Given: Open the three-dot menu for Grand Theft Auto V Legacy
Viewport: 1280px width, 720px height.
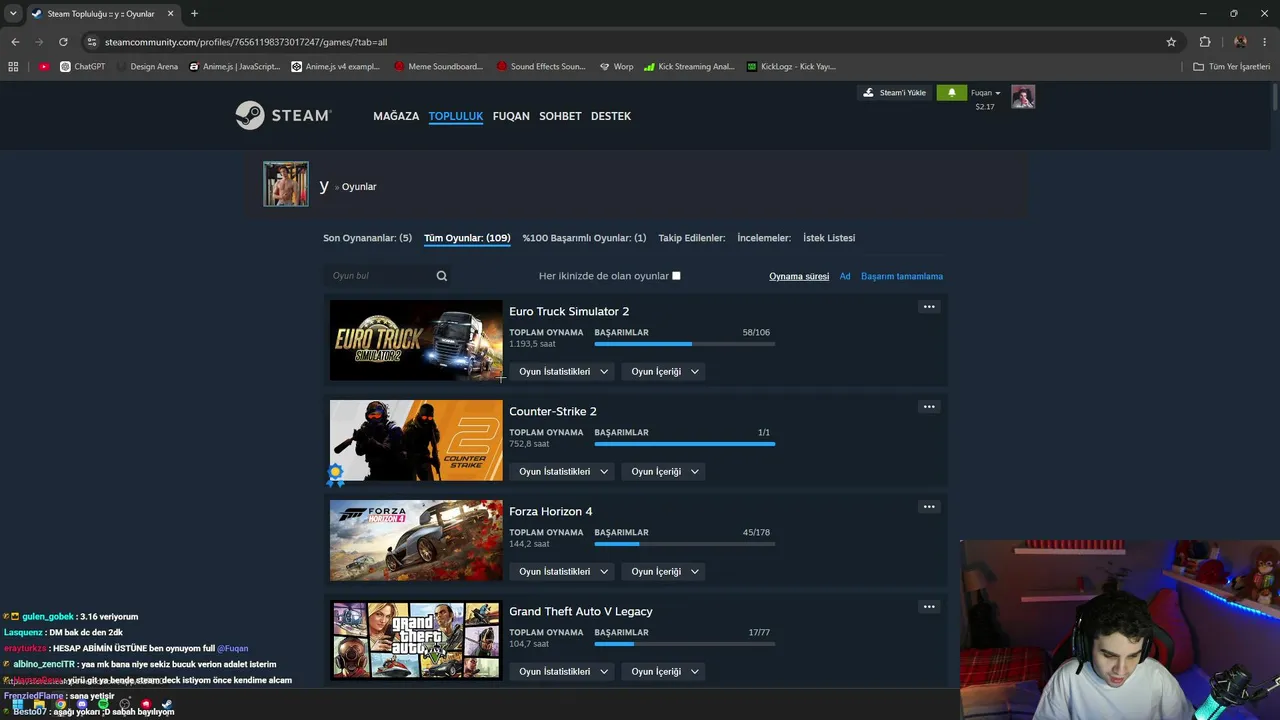Looking at the screenshot, I should [x=929, y=607].
